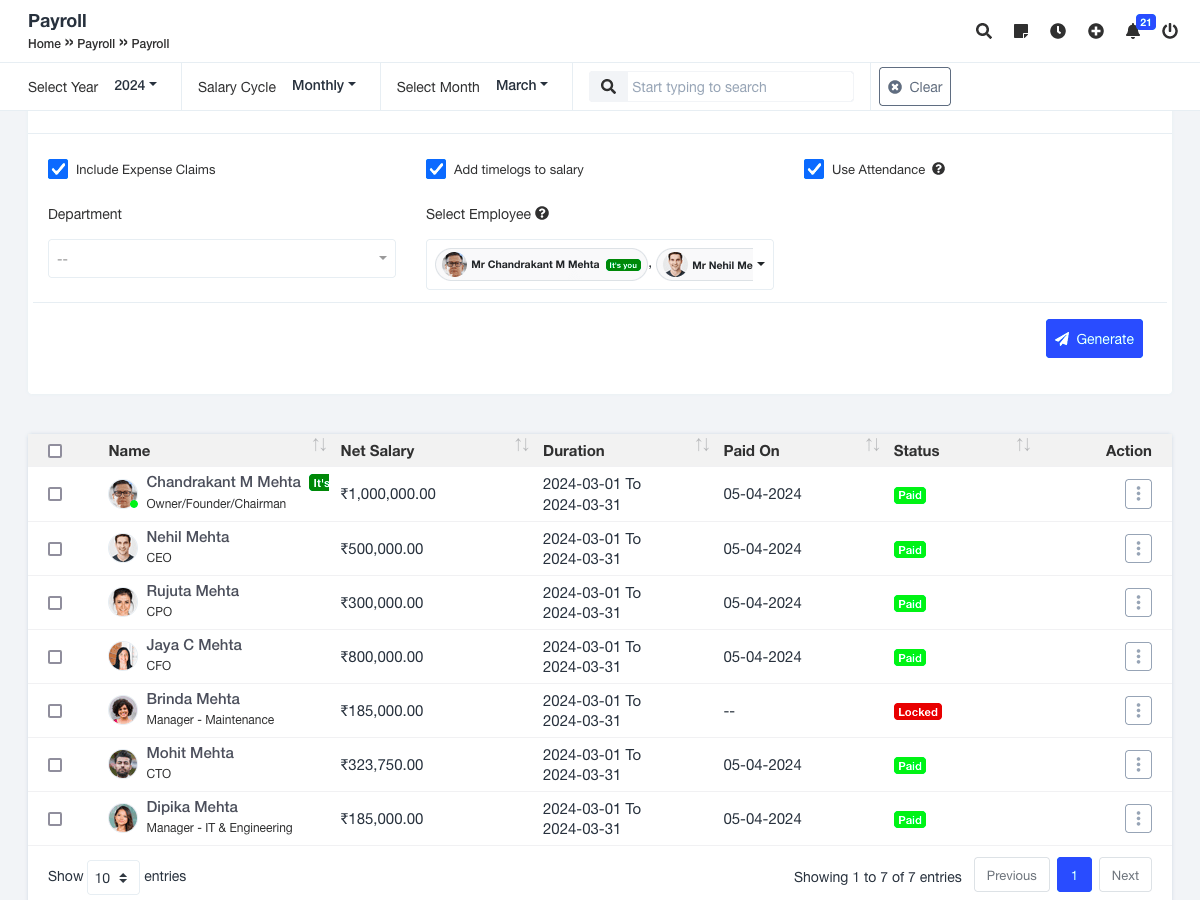Screen dimensions: 1200x900
Task: Sort the table by Net Salary
Action: pos(520,444)
